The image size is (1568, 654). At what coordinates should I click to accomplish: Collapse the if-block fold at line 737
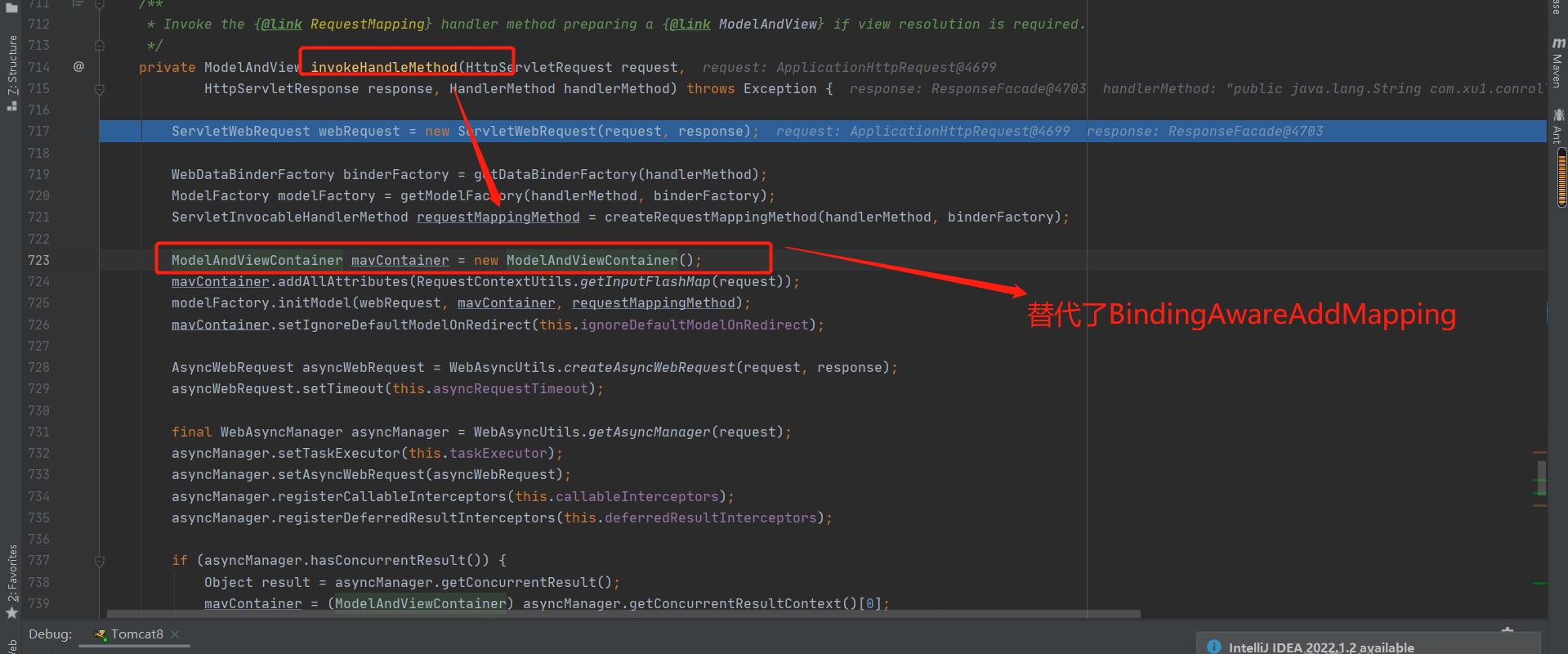99,561
